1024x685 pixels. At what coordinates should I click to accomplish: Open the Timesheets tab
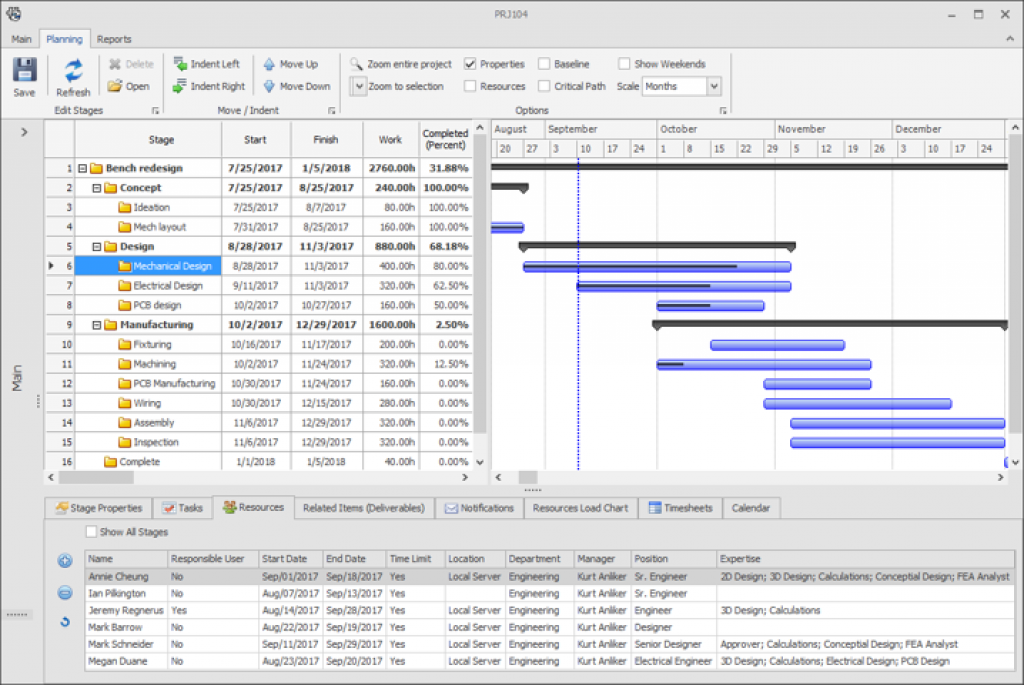[680, 508]
